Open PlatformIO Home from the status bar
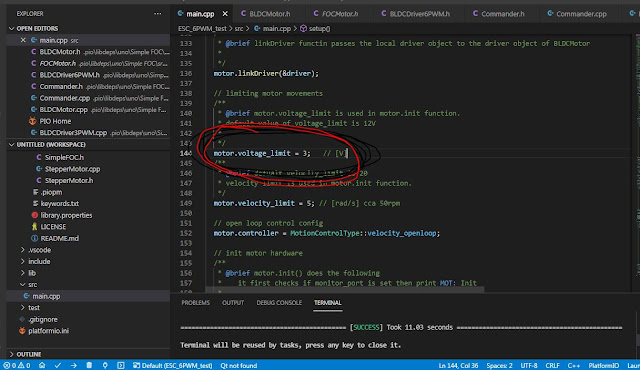 click(42, 366)
